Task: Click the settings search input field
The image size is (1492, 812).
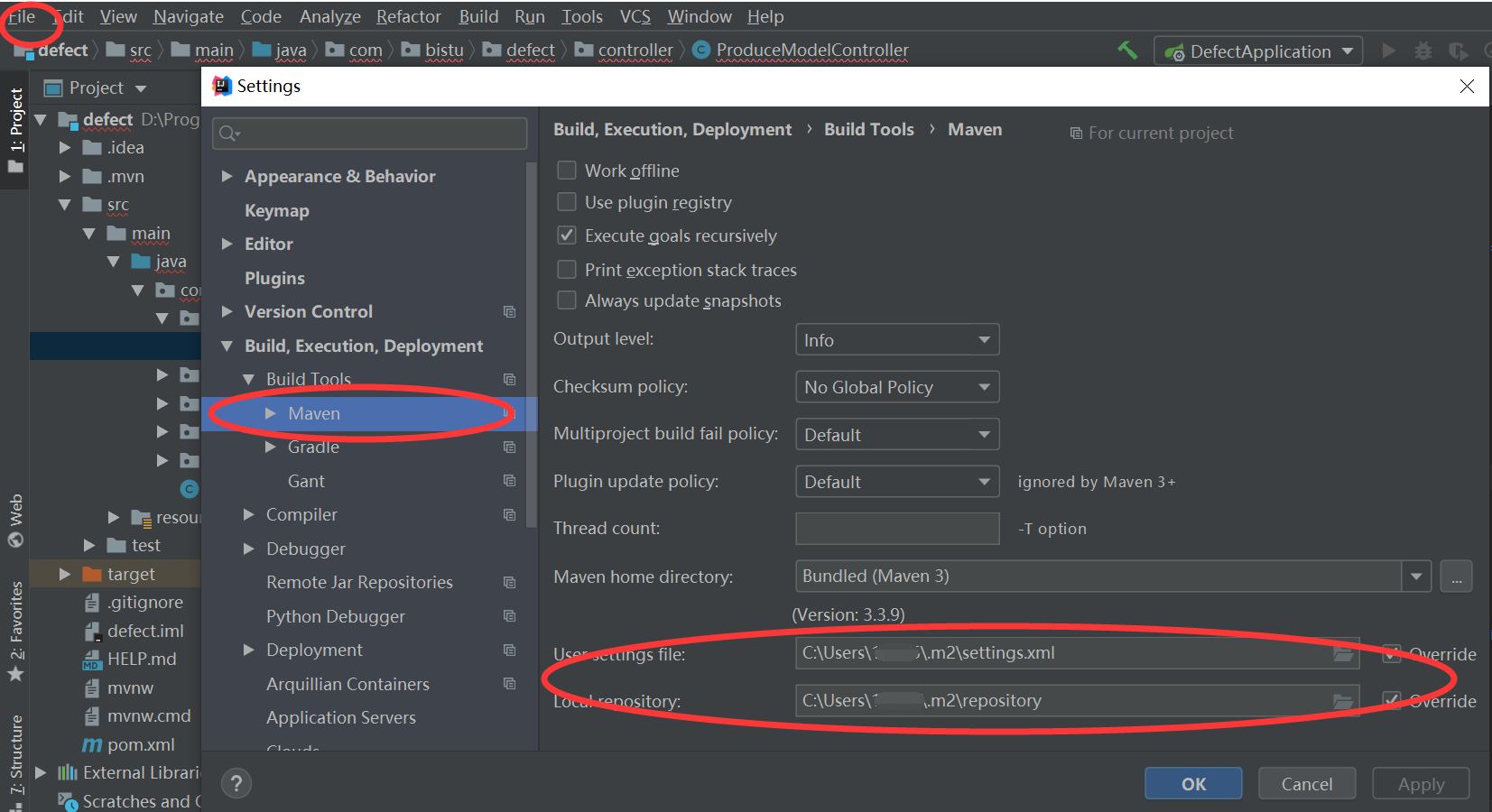Action: [369, 134]
